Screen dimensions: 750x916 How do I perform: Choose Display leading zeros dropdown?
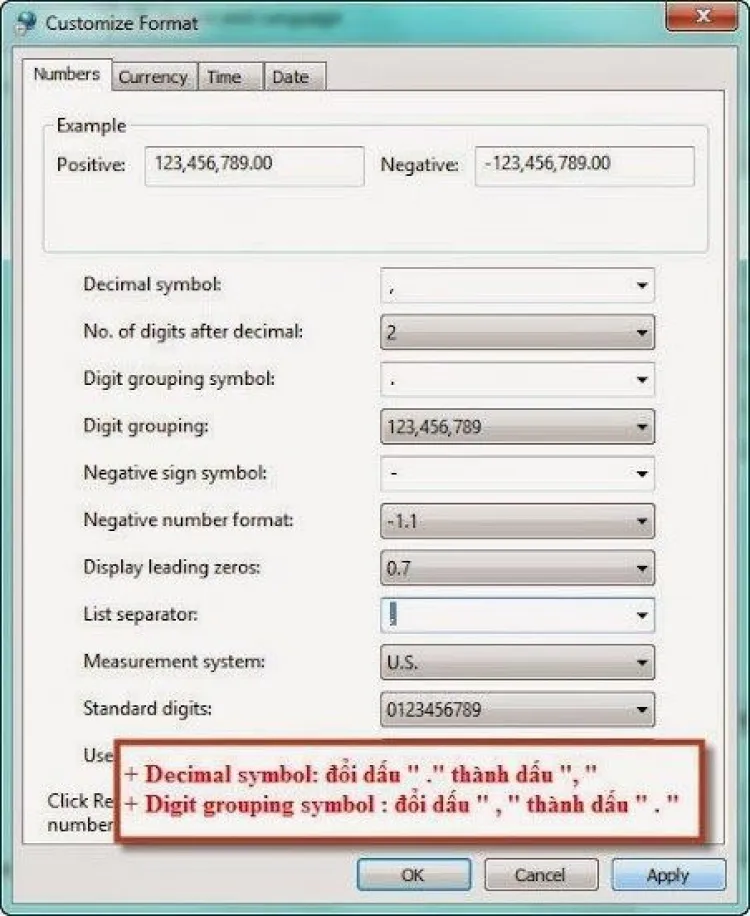(641, 568)
